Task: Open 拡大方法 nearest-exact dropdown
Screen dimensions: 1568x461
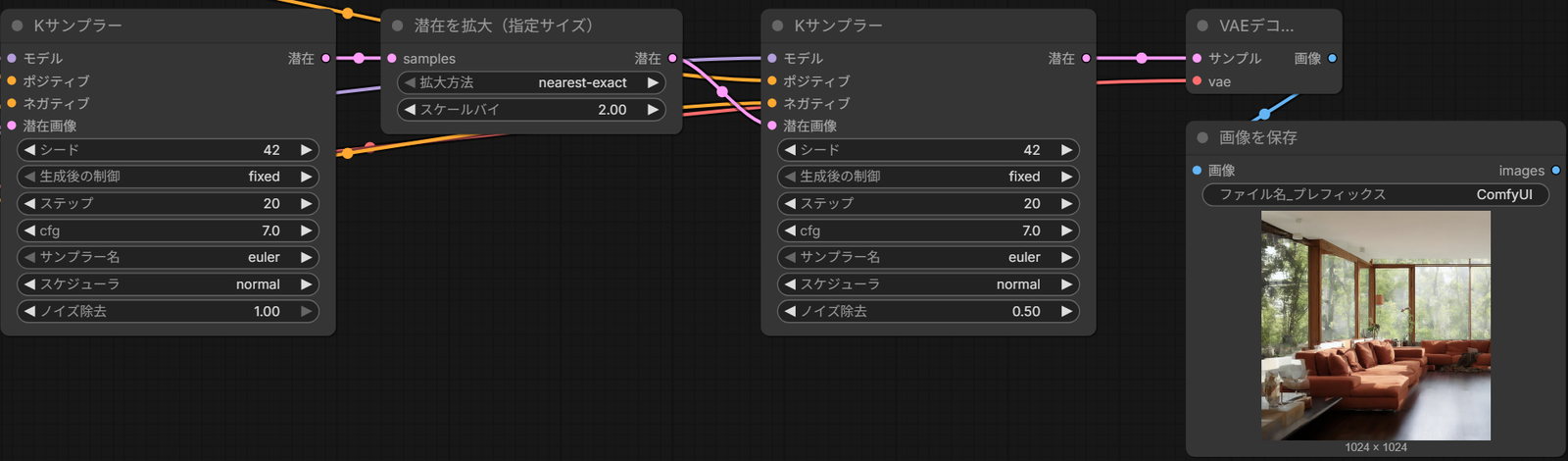Action: click(531, 82)
